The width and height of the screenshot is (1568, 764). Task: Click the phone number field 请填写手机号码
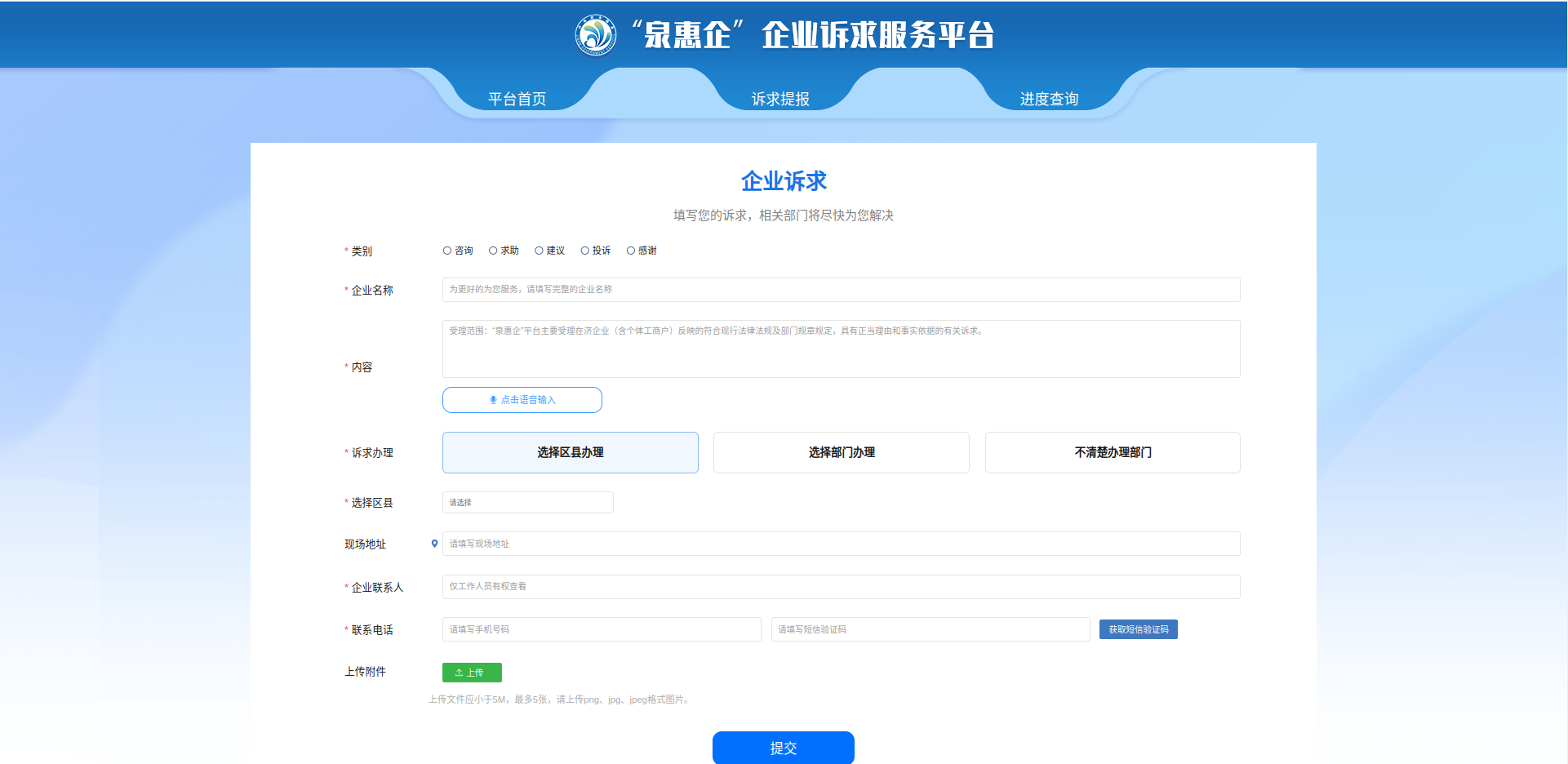click(x=602, y=629)
